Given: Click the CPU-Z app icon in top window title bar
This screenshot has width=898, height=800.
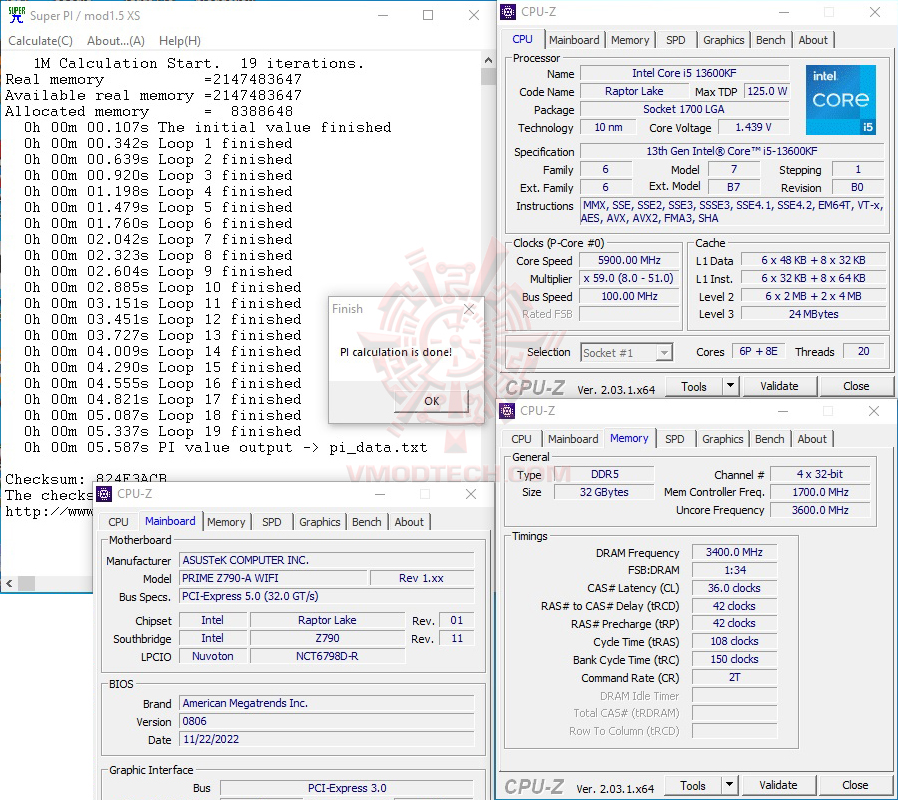Looking at the screenshot, I should click(x=507, y=12).
